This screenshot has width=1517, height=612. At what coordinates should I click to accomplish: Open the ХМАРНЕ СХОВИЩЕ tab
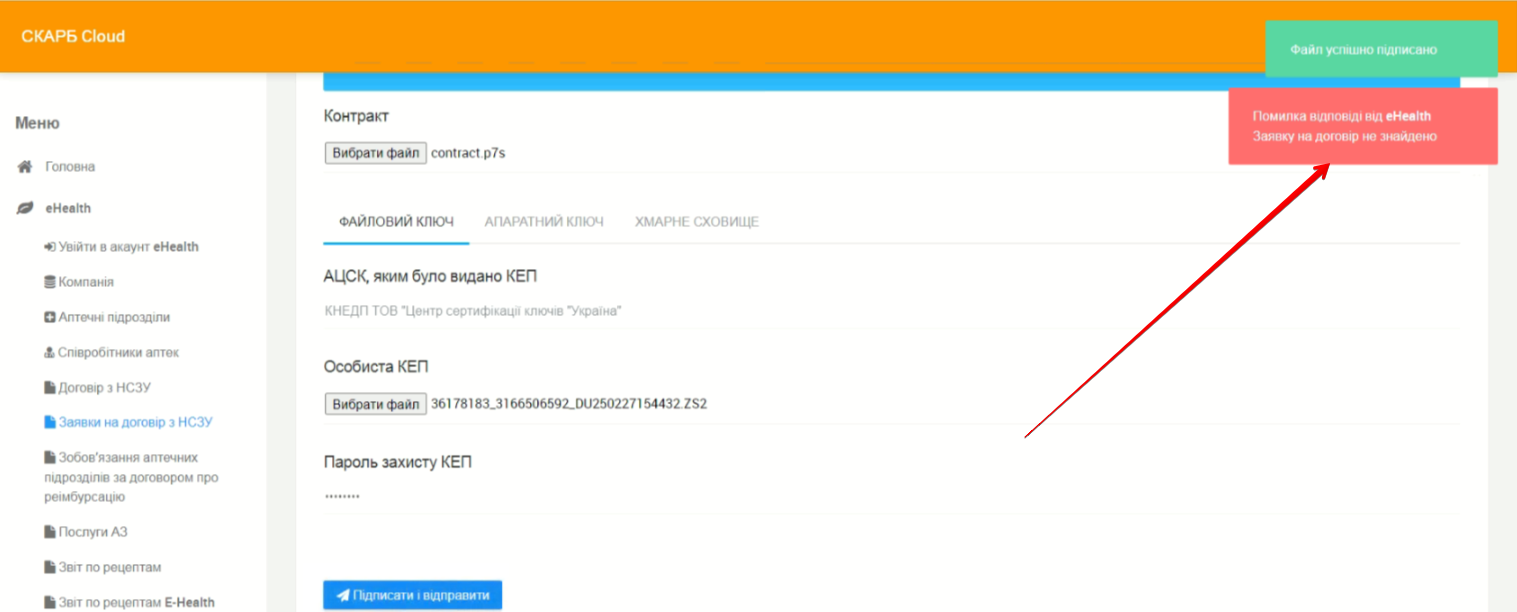pos(696,222)
